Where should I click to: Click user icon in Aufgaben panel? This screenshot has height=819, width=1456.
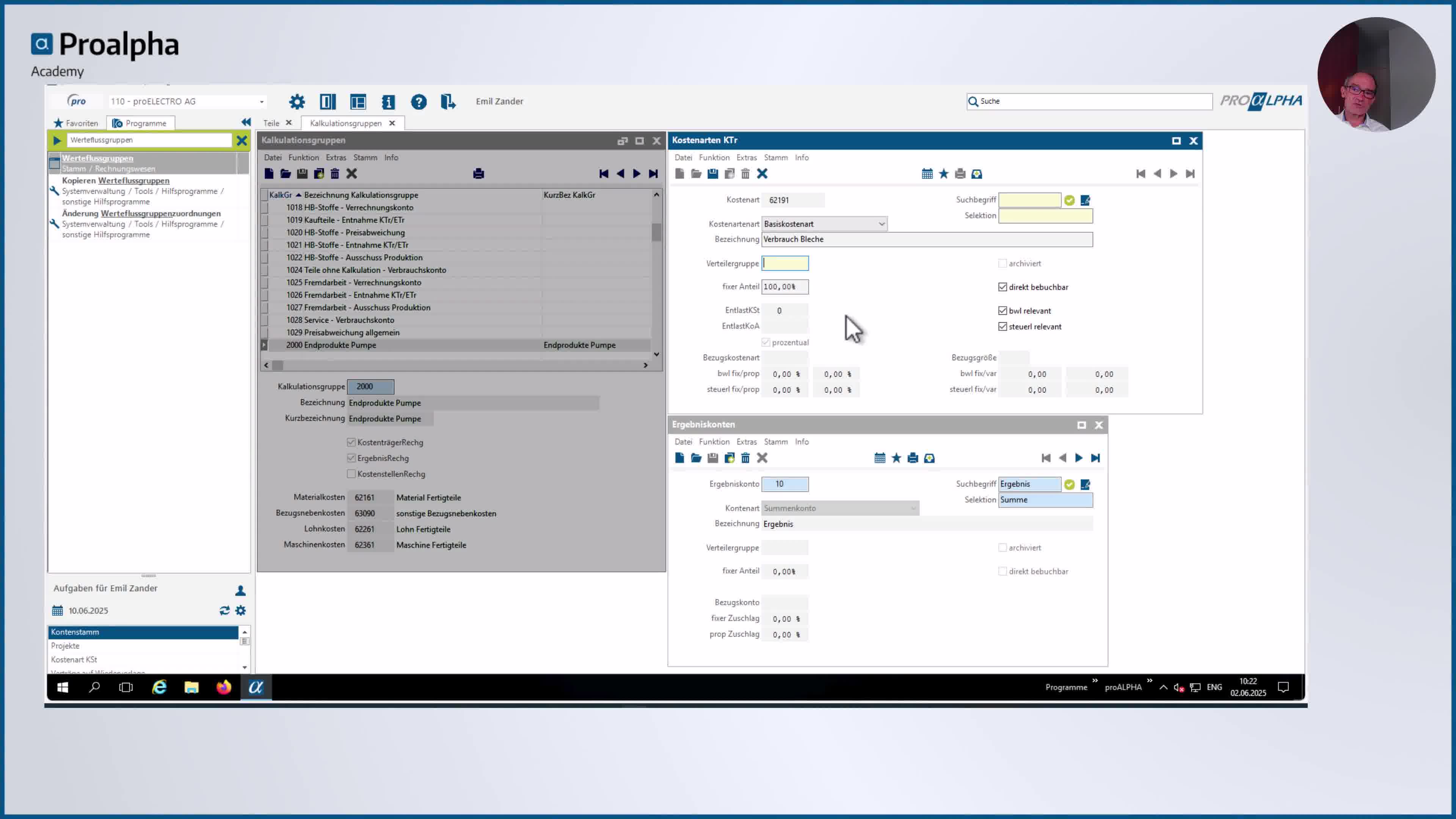[x=240, y=590]
